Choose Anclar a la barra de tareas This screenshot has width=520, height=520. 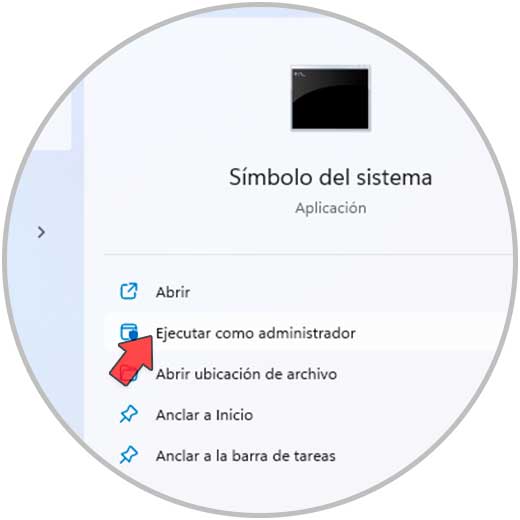coord(246,456)
